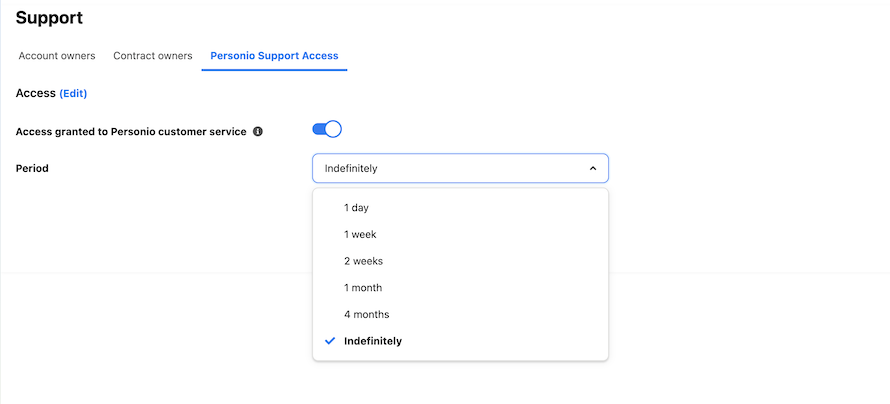Set the access period to 1 month

tap(460, 288)
